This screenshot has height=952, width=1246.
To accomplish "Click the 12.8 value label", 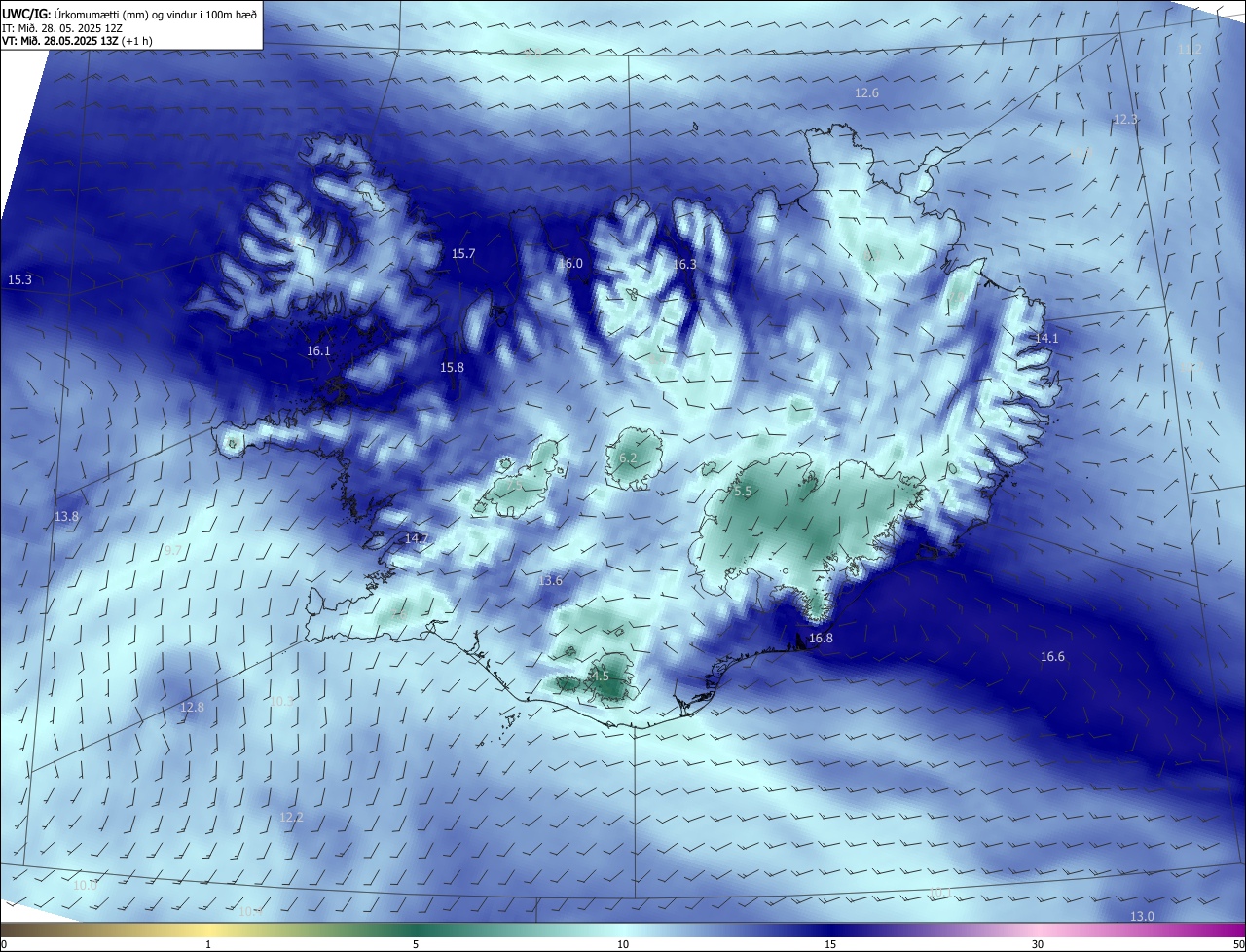I will (x=193, y=708).
